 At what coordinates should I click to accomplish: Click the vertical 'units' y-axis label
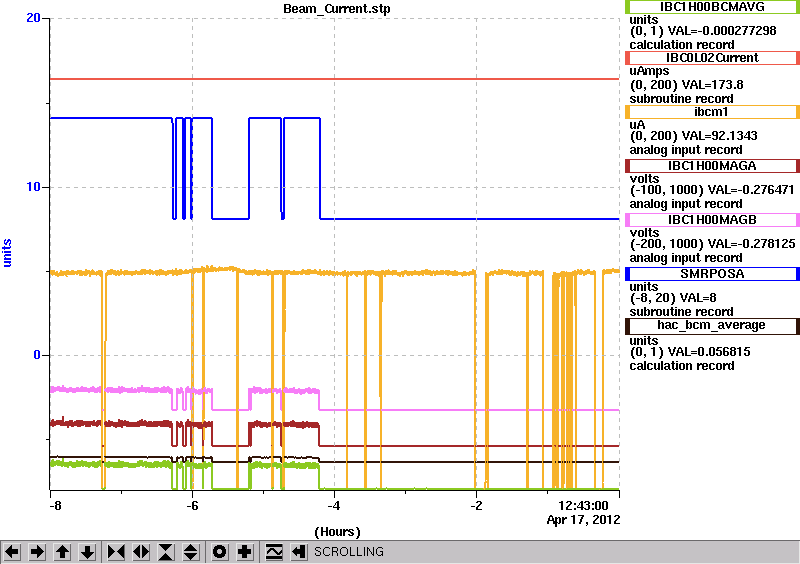click(x=7, y=253)
